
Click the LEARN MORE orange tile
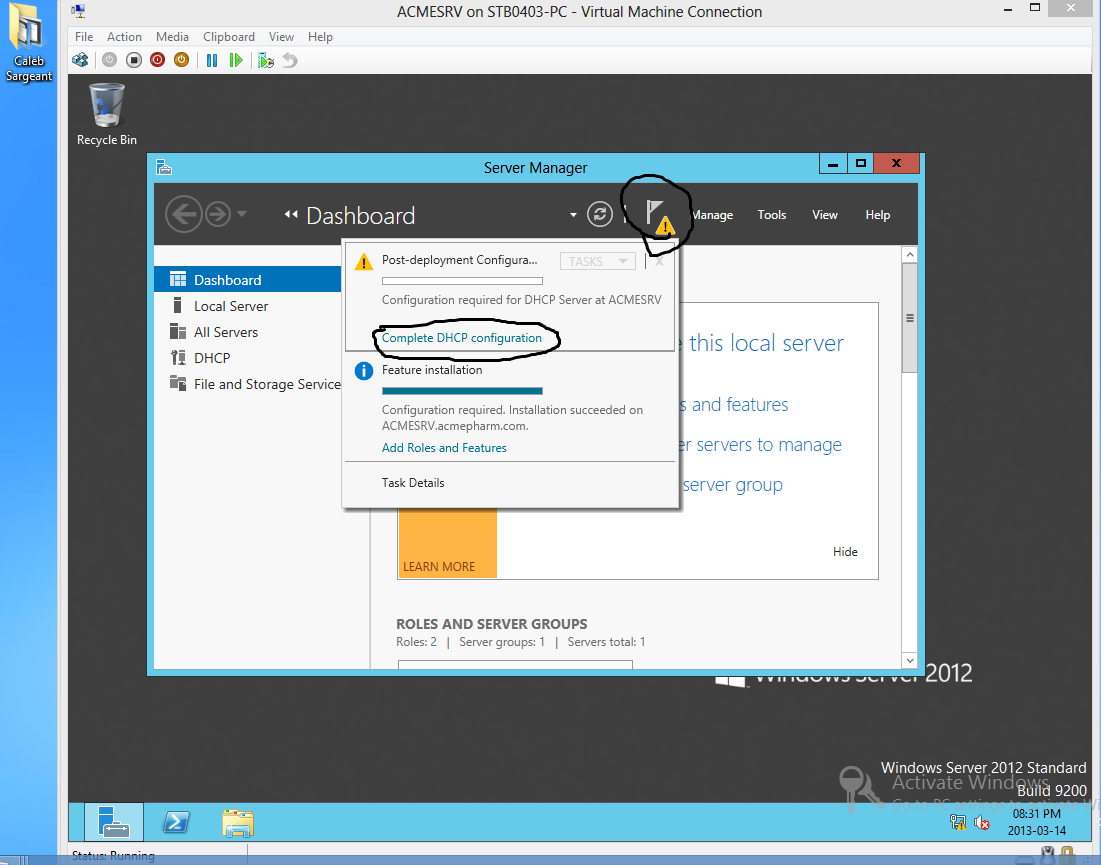(447, 543)
